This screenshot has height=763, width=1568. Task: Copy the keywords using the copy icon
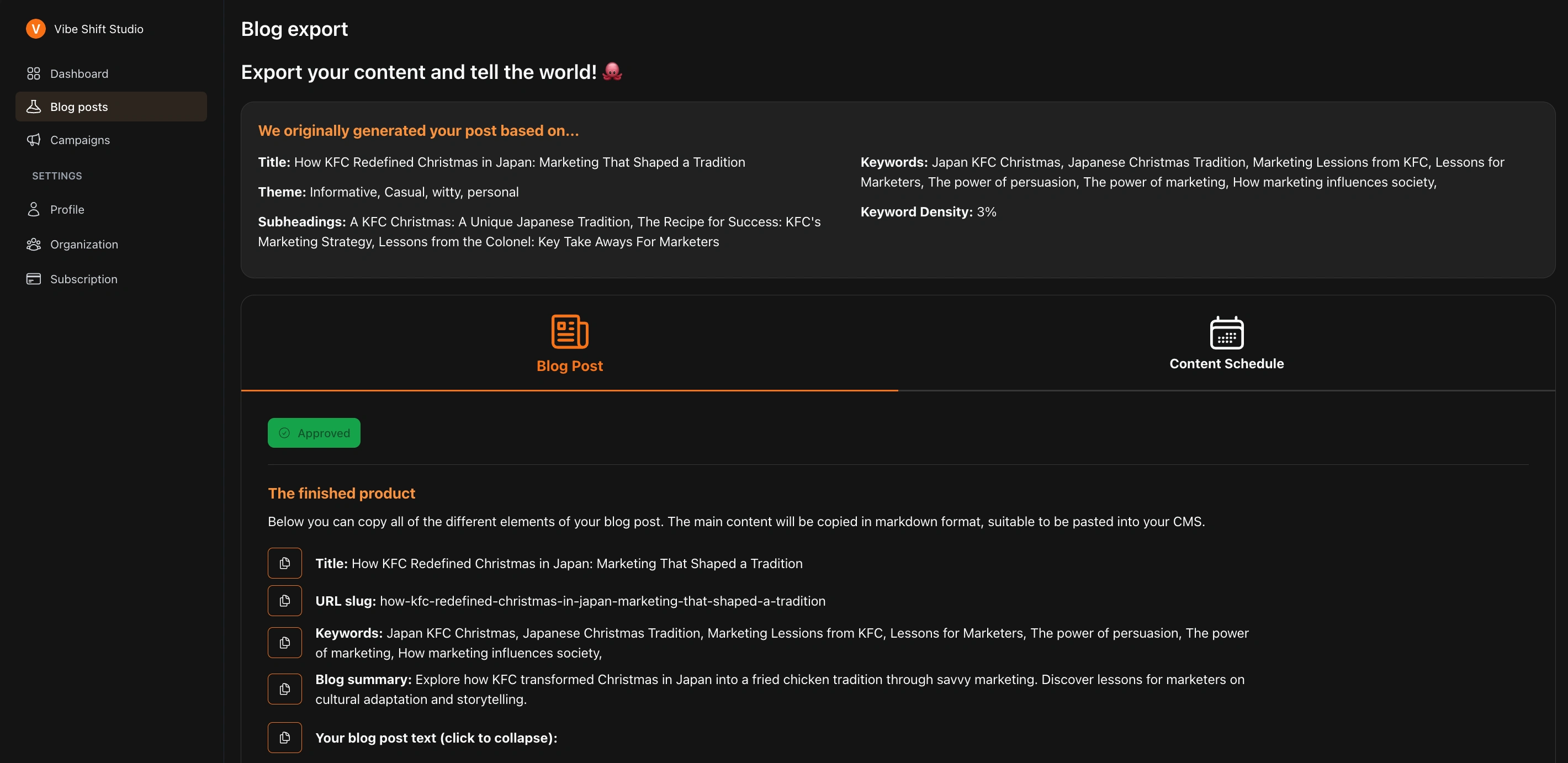tap(284, 642)
